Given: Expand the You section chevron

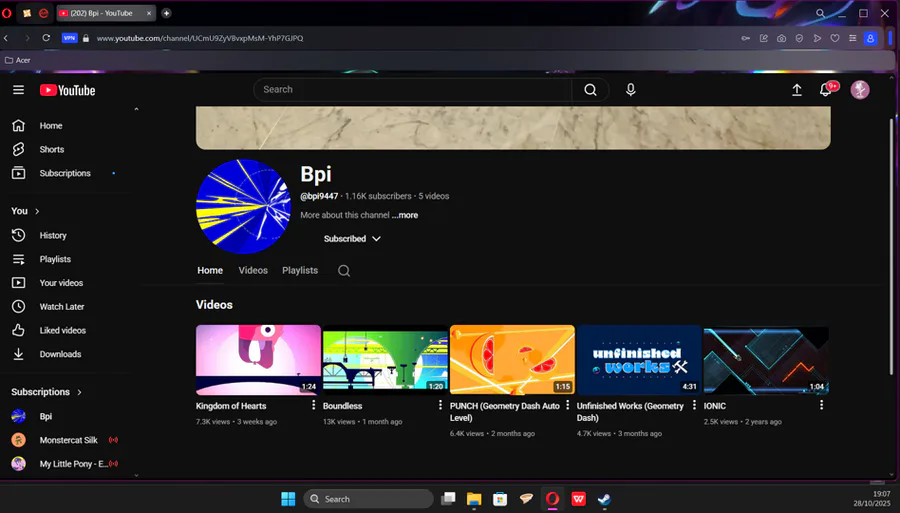Looking at the screenshot, I should 37,211.
